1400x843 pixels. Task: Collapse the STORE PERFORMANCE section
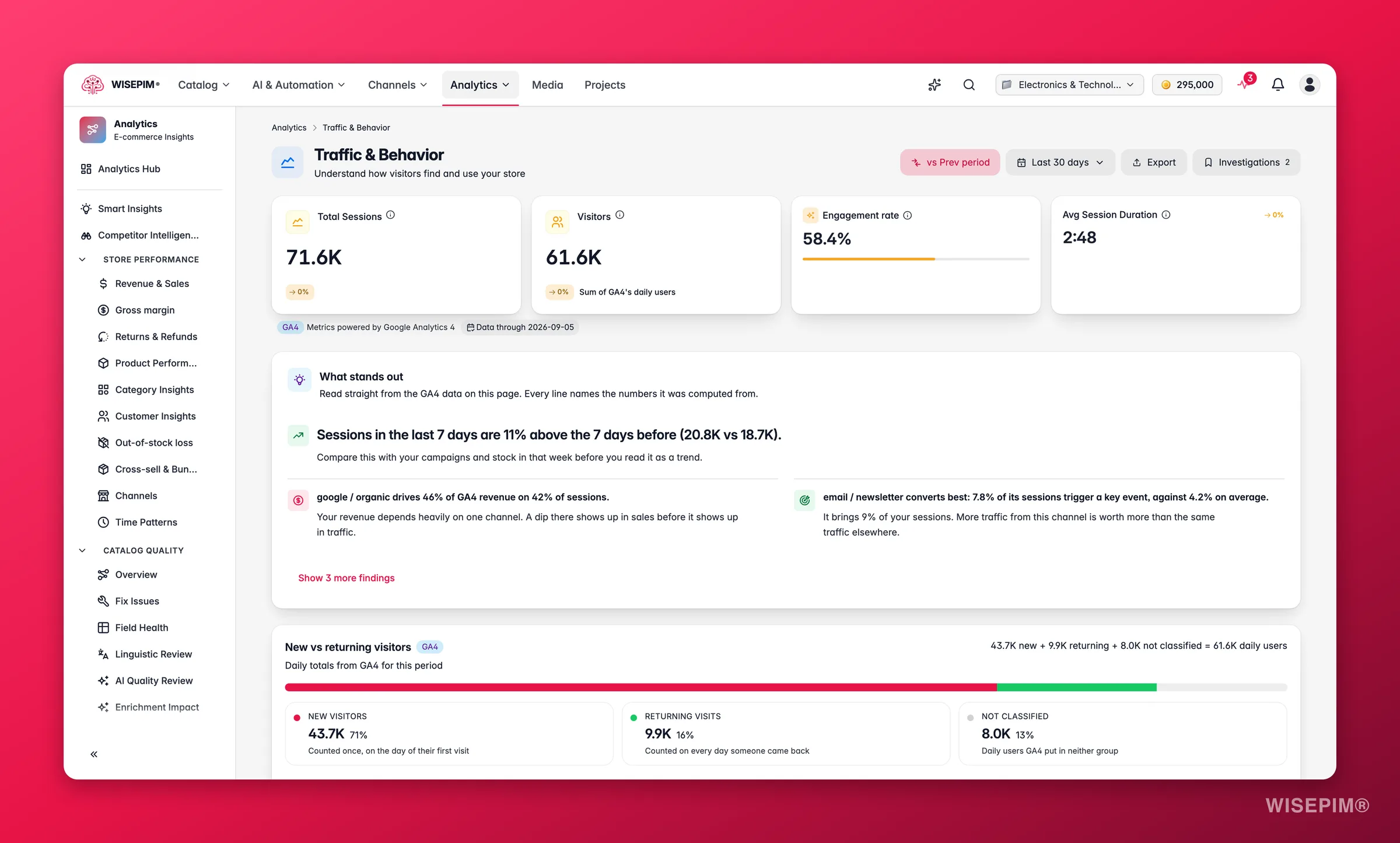82,260
